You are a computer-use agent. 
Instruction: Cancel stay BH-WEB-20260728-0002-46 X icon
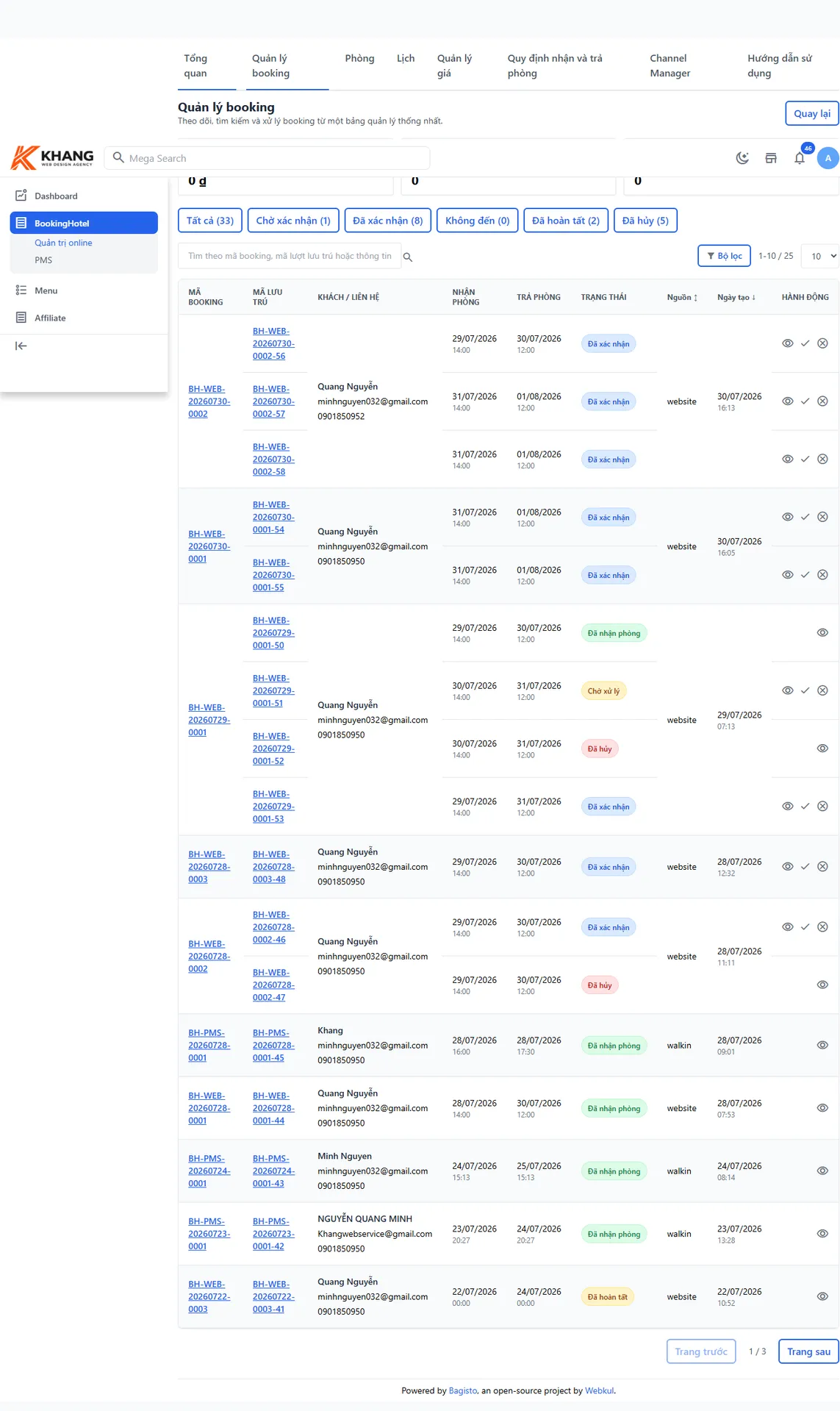(x=822, y=927)
